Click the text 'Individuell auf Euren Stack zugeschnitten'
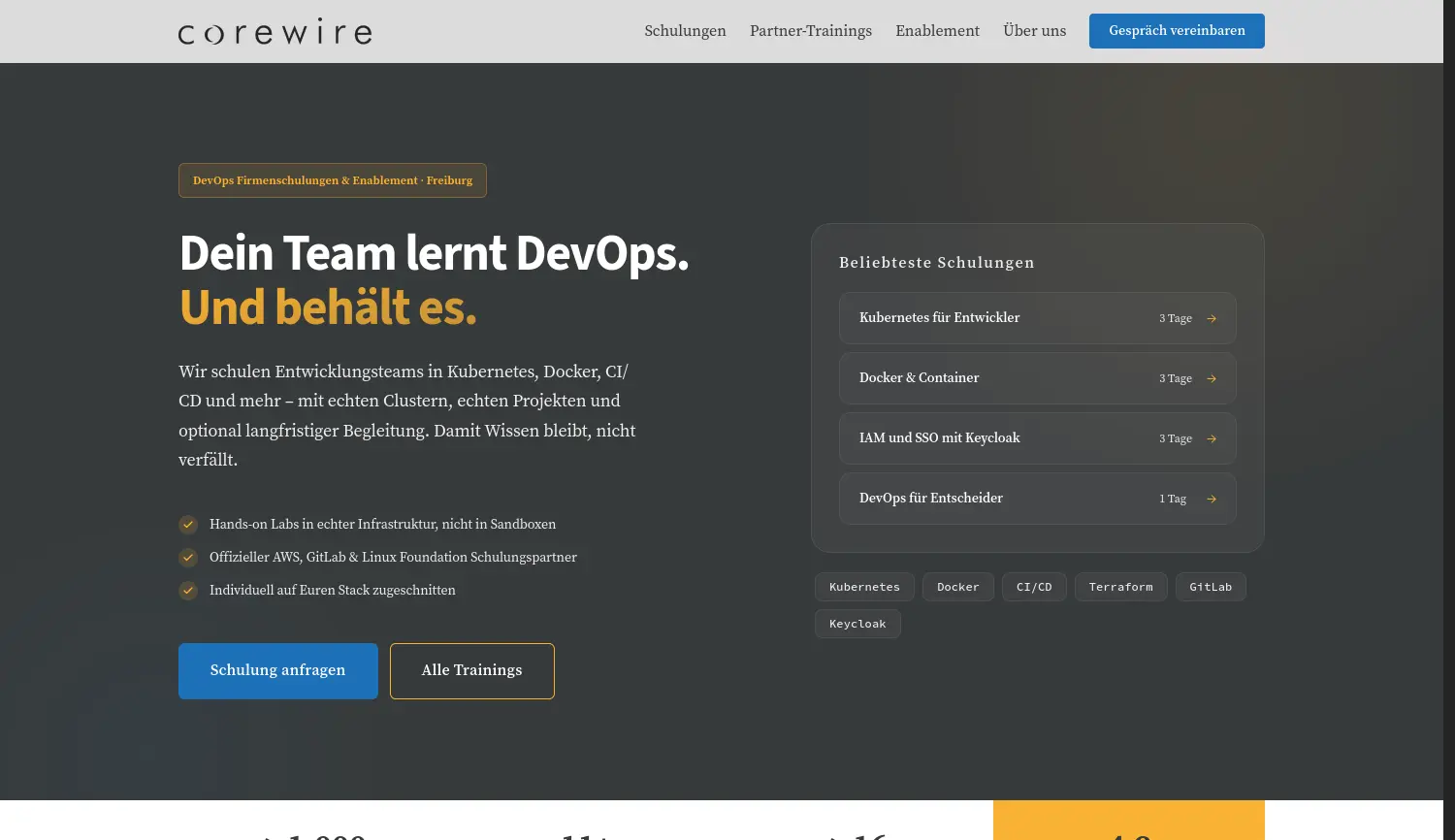 click(x=333, y=591)
